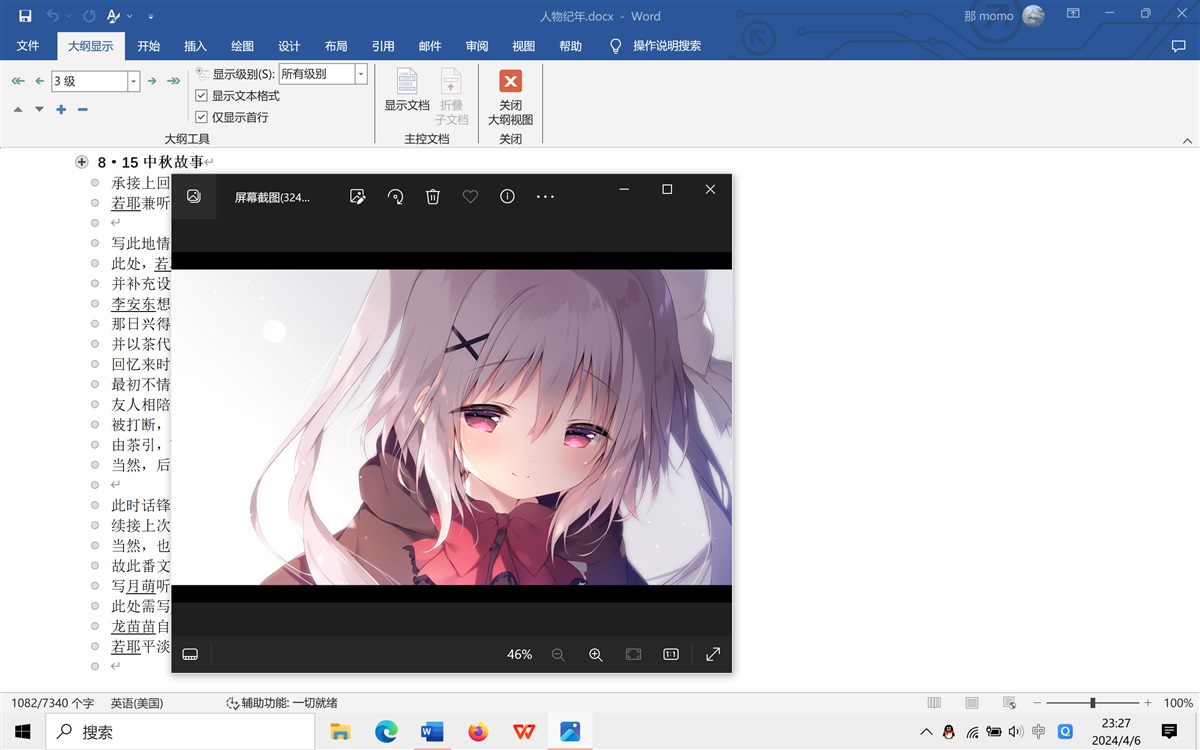Uncheck 显示文本格式 checkbox

tap(201, 96)
